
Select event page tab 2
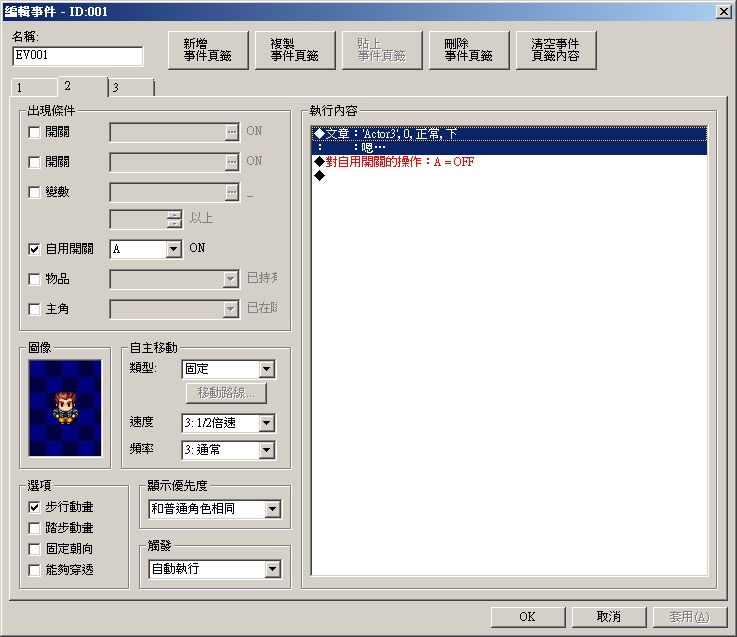83,86
